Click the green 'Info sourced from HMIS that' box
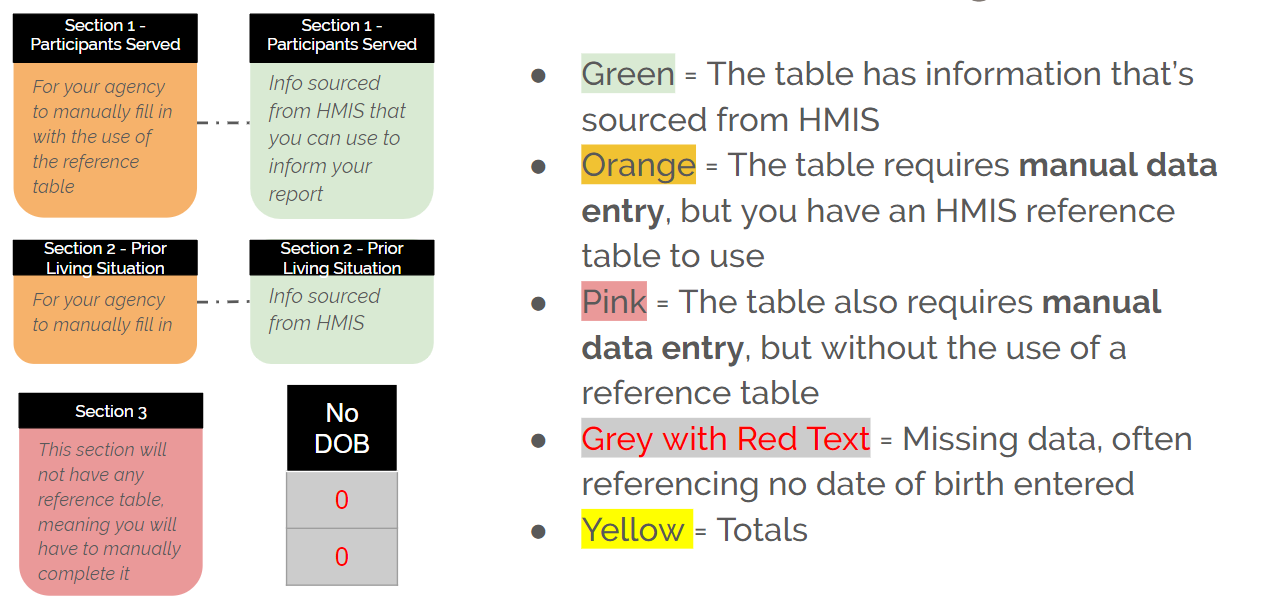This screenshot has height=603, width=1287. coord(342,140)
